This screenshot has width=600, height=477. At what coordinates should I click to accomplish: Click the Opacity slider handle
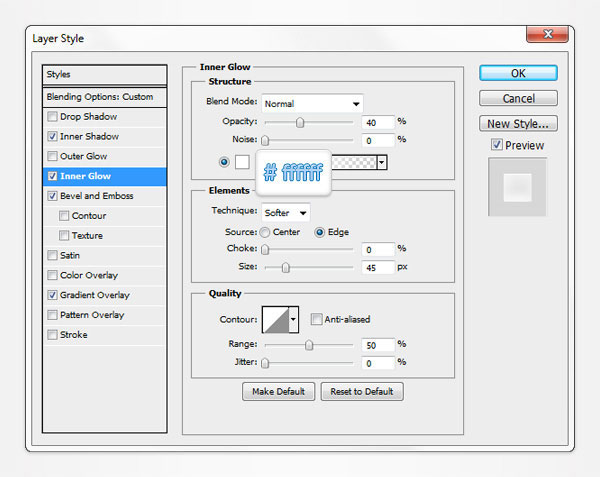(300, 122)
